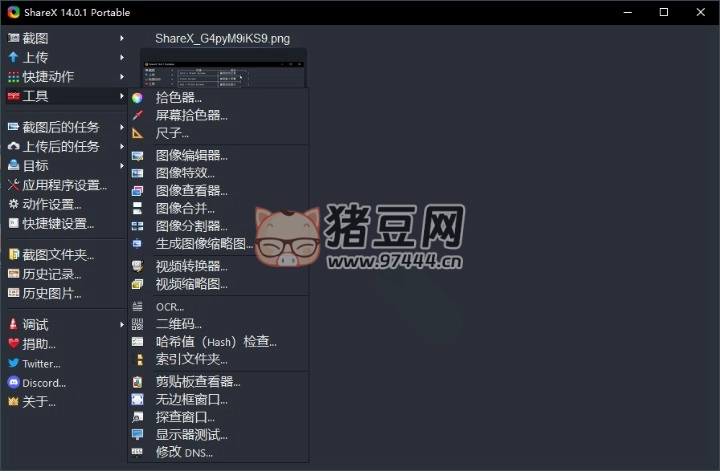Expand the 调试 debug submenu arrow
Screen dimensions: 720x471
(x=122, y=325)
